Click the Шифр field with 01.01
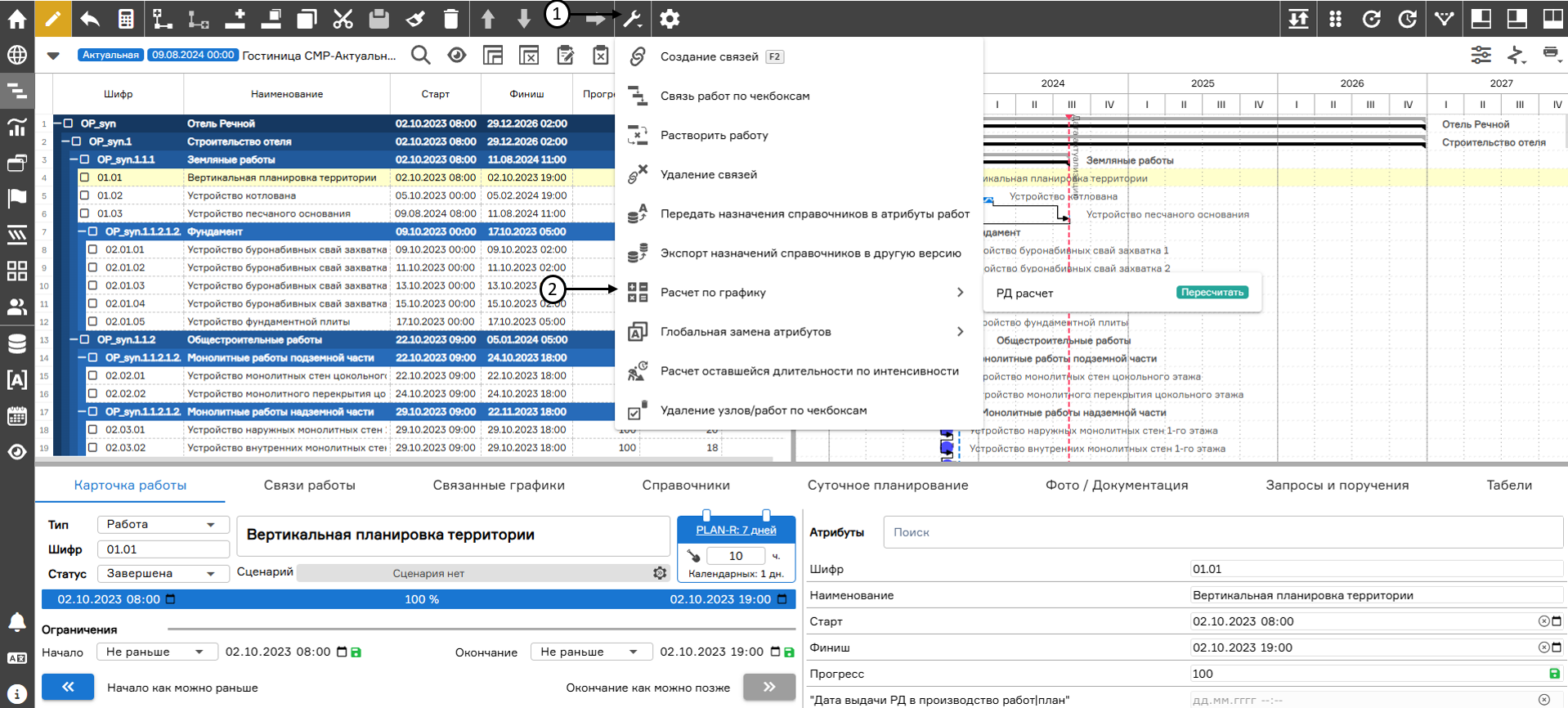 pyautogui.click(x=163, y=549)
